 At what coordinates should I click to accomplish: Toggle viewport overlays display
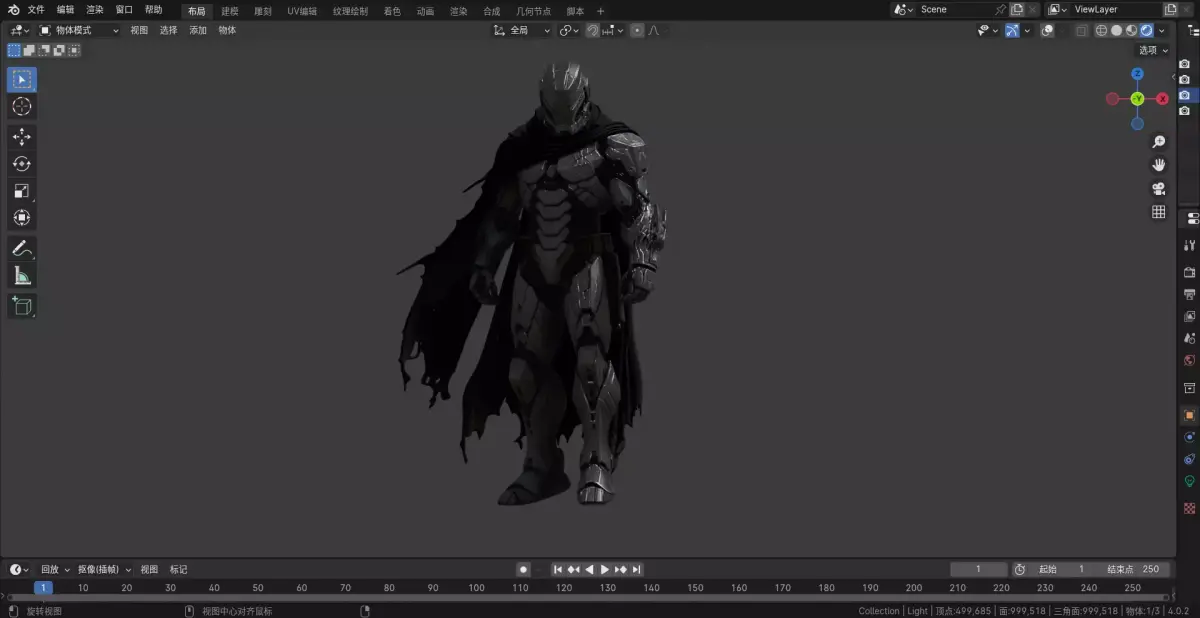click(x=1047, y=30)
